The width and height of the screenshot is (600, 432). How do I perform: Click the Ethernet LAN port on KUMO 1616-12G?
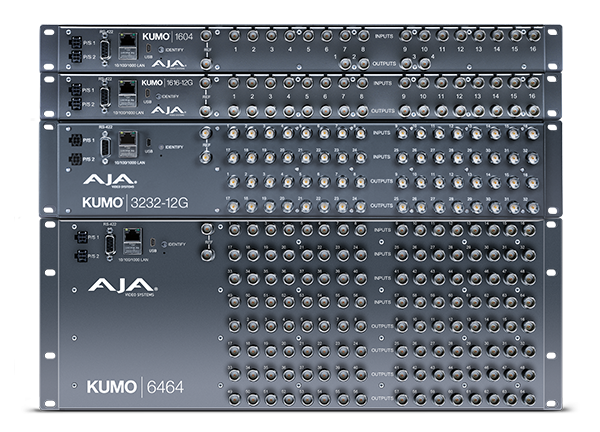point(127,93)
